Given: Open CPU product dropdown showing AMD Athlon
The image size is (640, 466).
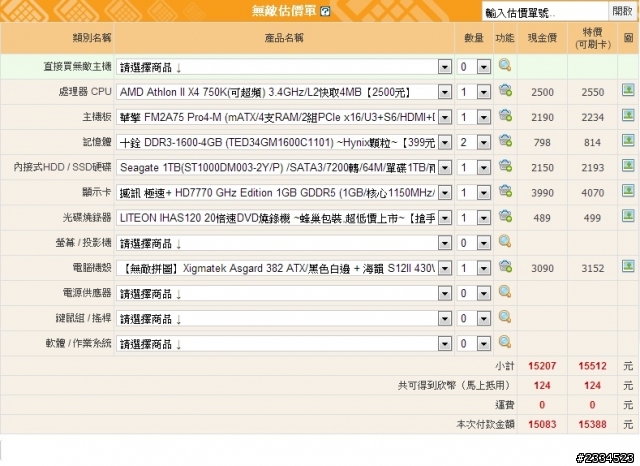Looking at the screenshot, I should tap(284, 92).
